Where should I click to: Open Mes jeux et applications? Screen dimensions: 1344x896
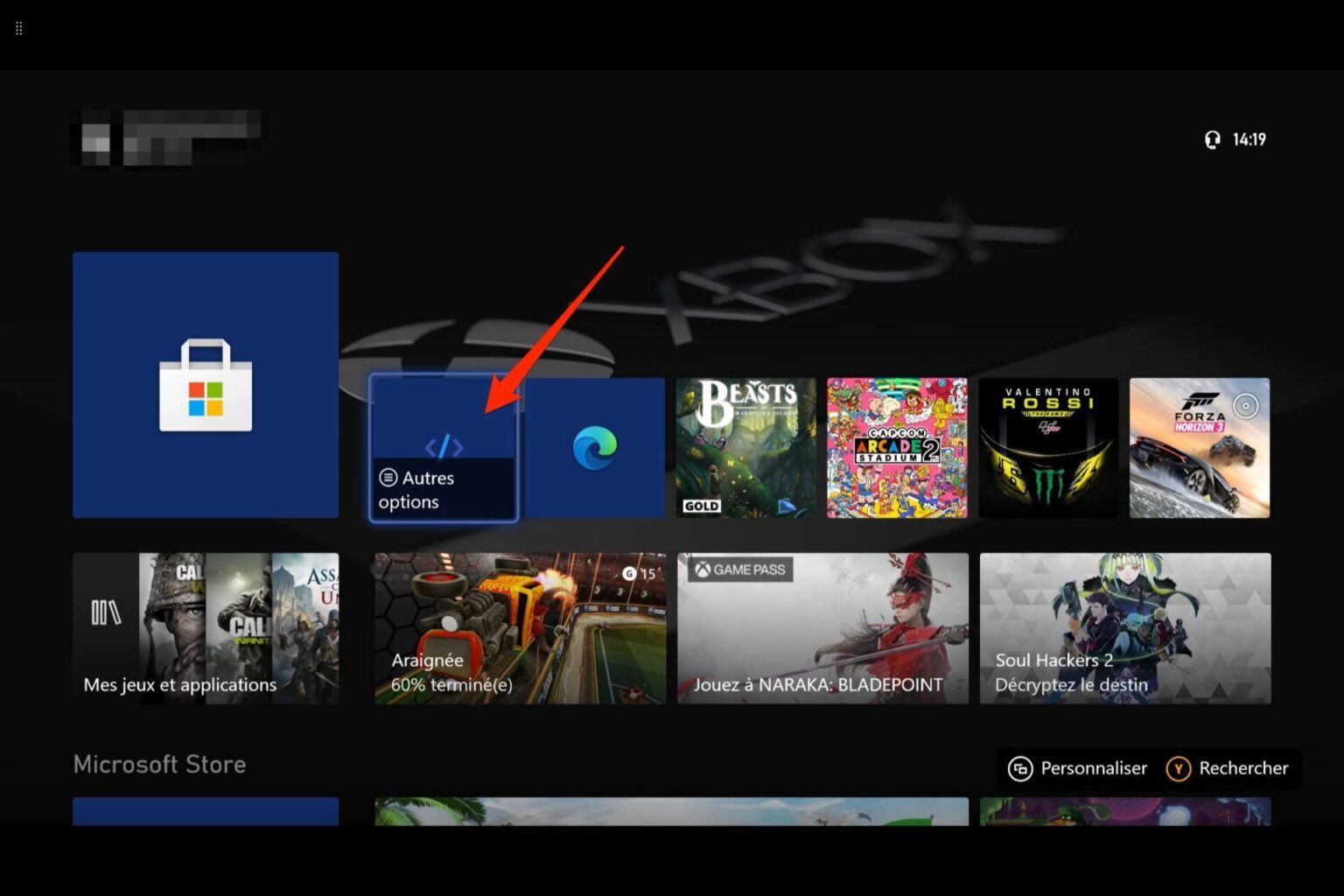[x=206, y=628]
